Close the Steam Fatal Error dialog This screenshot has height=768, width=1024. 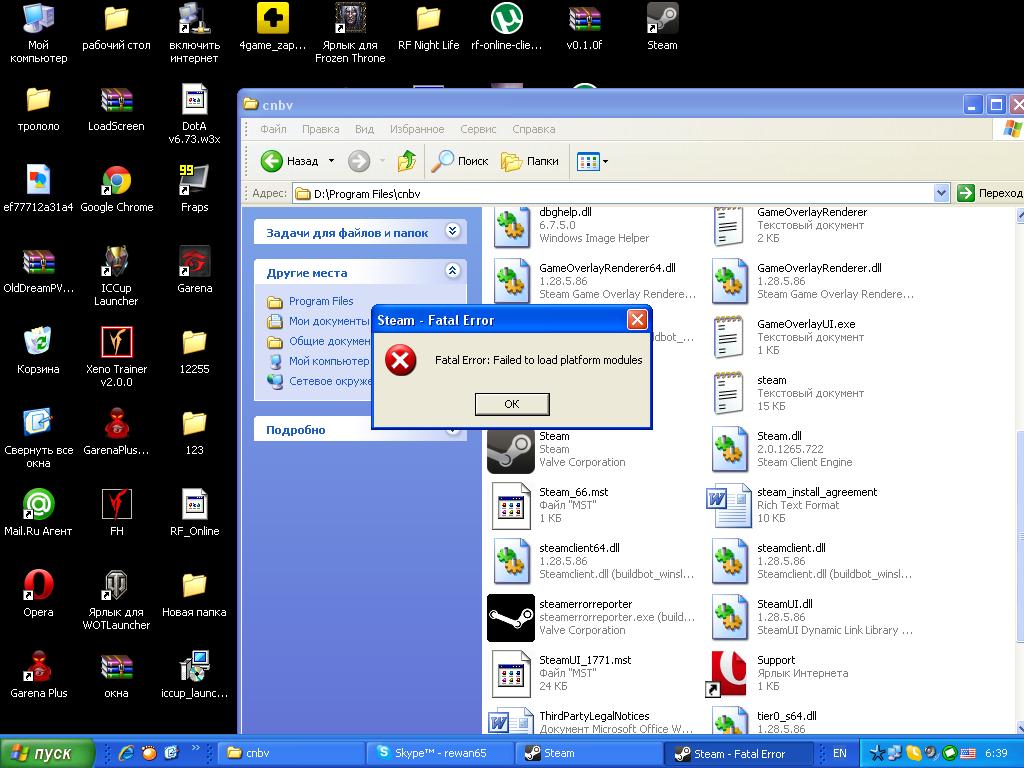(x=637, y=319)
